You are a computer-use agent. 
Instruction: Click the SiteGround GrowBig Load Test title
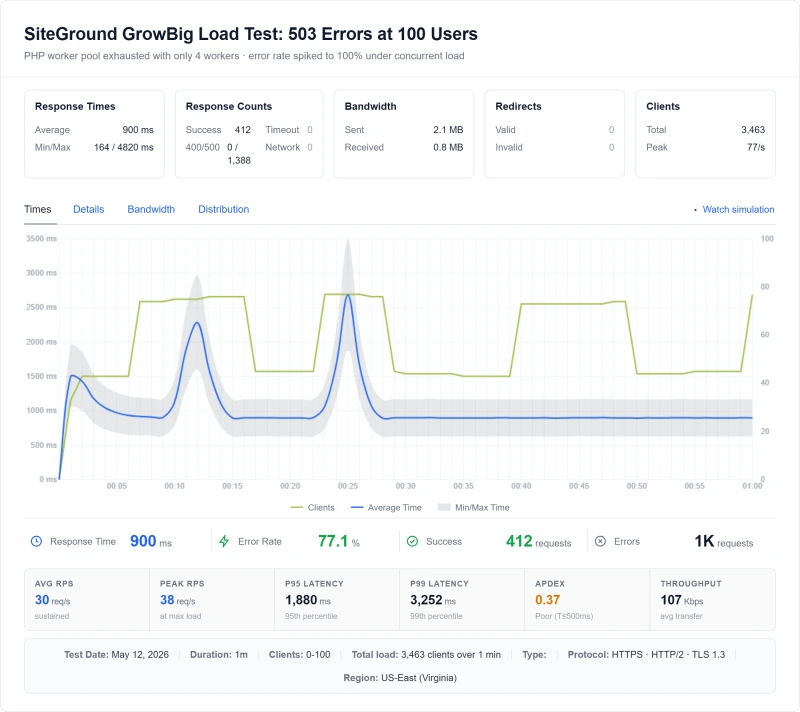(x=251, y=34)
